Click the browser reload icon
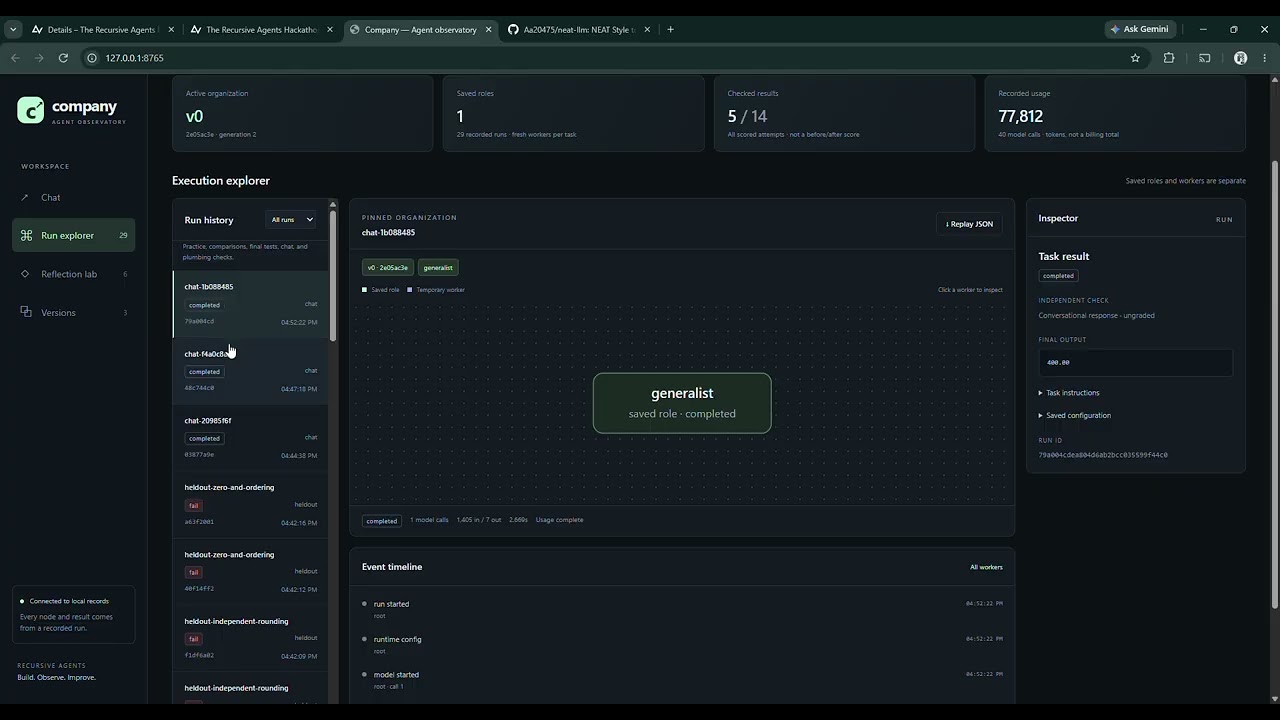The height and width of the screenshot is (720, 1280). (63, 58)
